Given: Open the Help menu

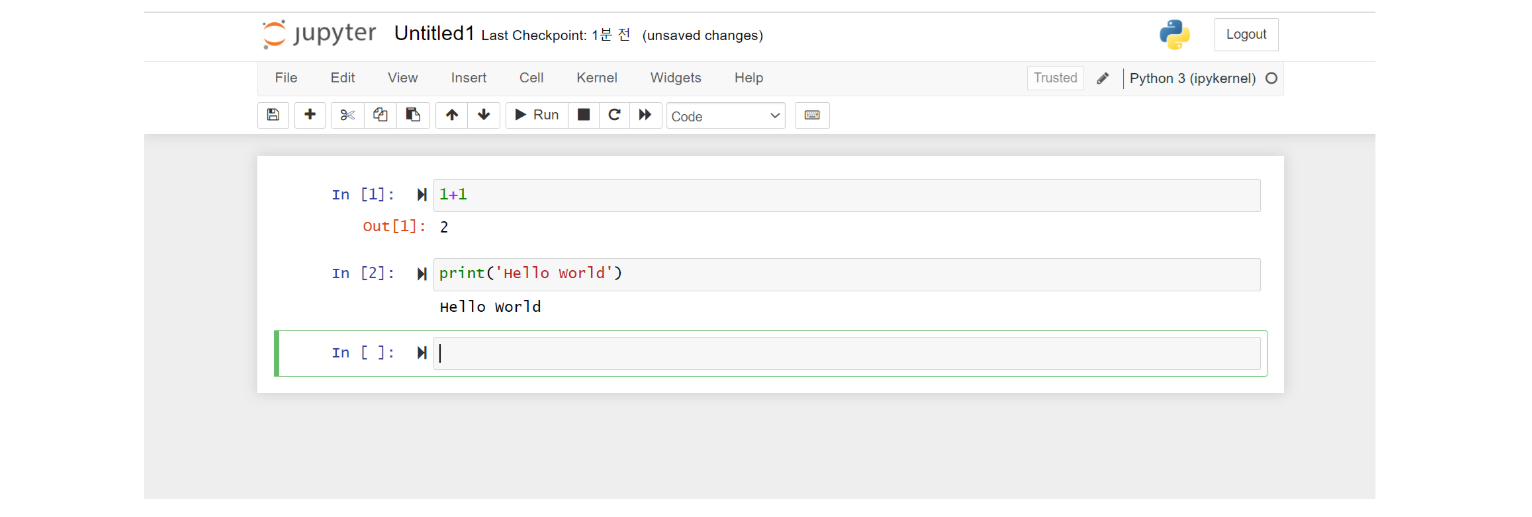Looking at the screenshot, I should pos(749,78).
